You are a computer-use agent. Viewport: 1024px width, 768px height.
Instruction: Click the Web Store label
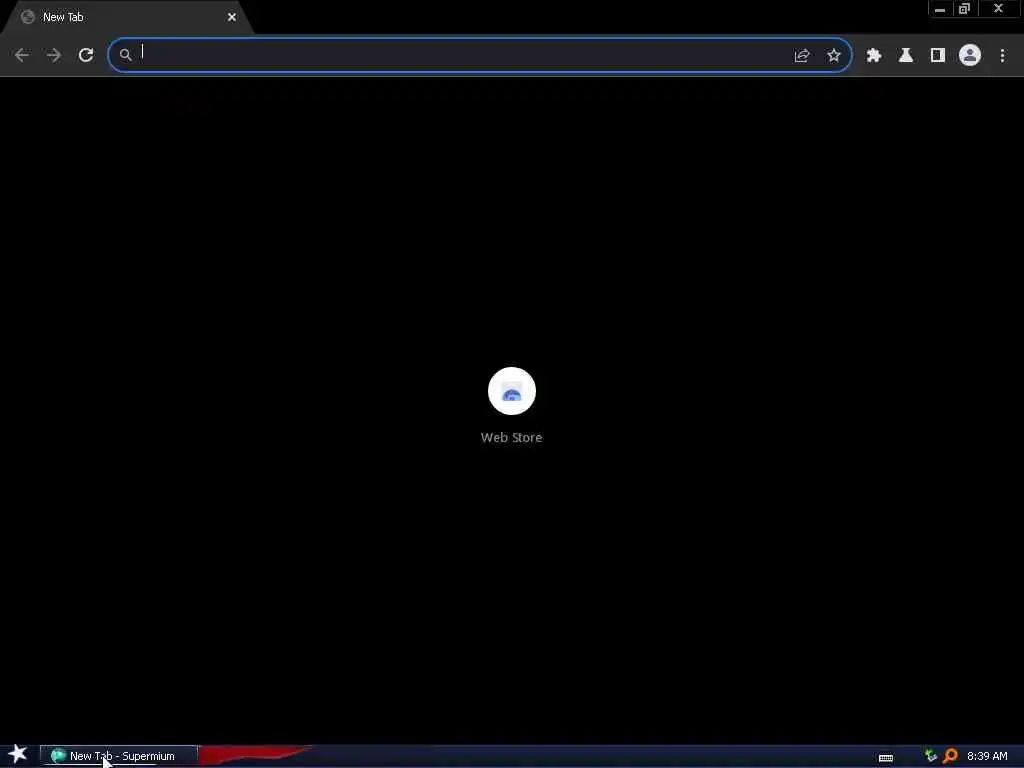[x=511, y=438]
